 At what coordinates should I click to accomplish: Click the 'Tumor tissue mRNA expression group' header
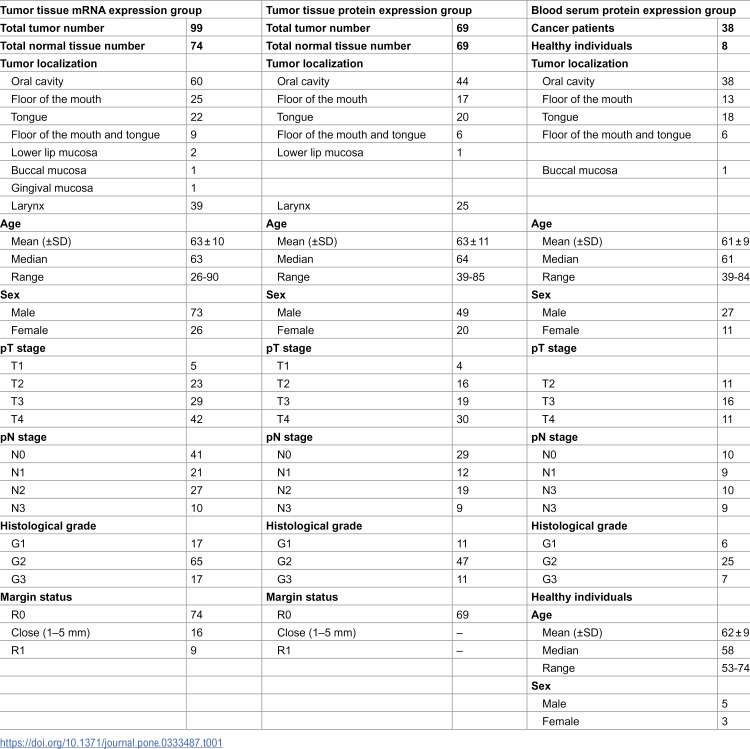click(x=101, y=10)
